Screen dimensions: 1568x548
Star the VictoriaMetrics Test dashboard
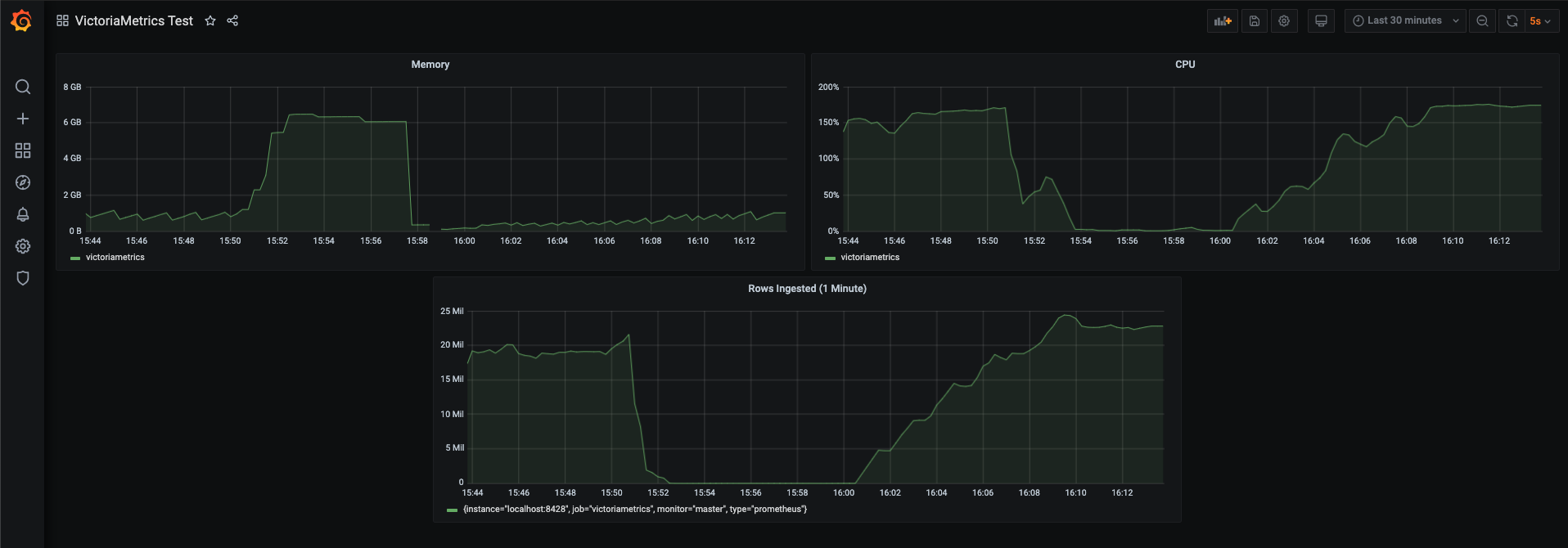point(210,20)
